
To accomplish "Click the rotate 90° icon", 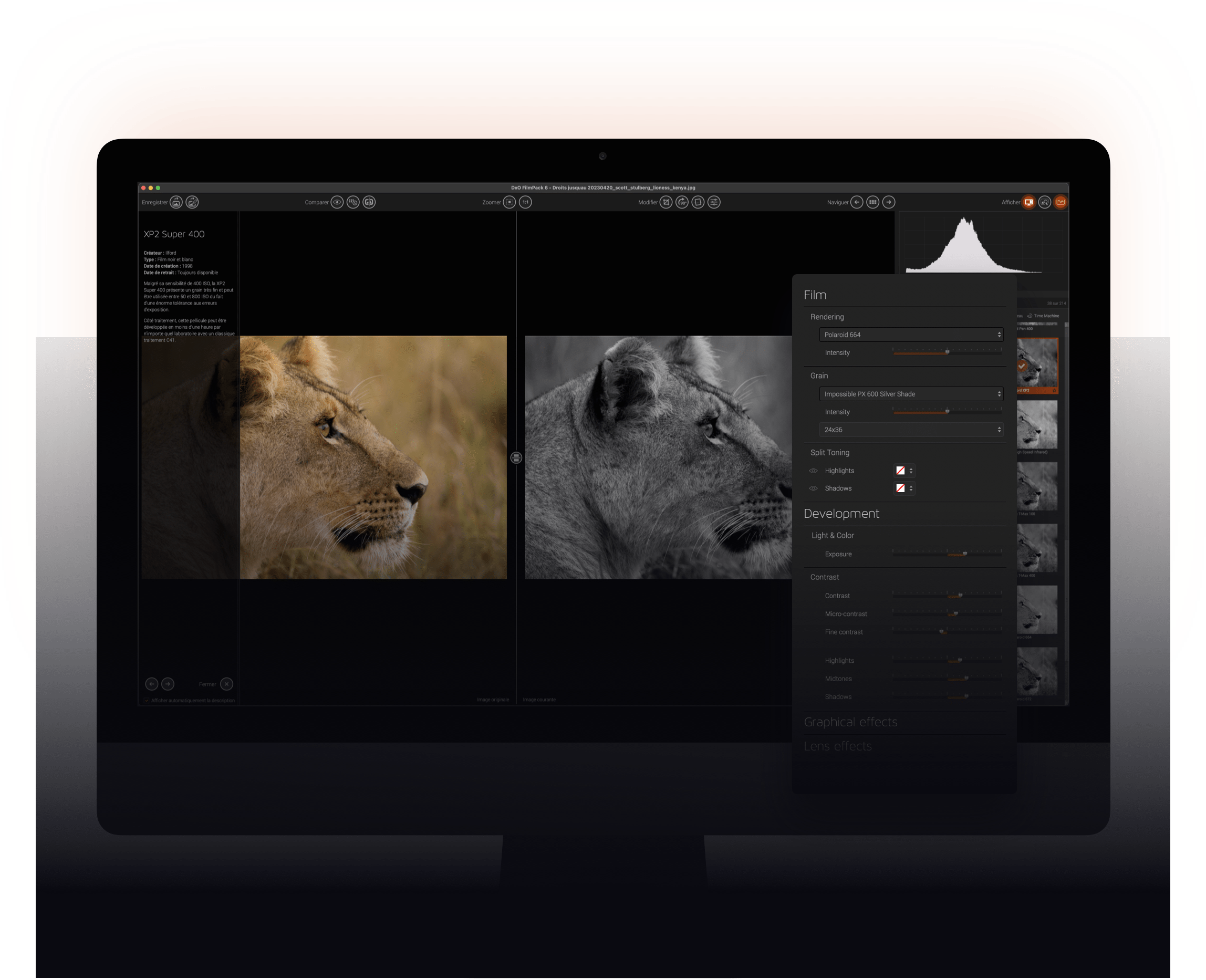I will point(682,202).
